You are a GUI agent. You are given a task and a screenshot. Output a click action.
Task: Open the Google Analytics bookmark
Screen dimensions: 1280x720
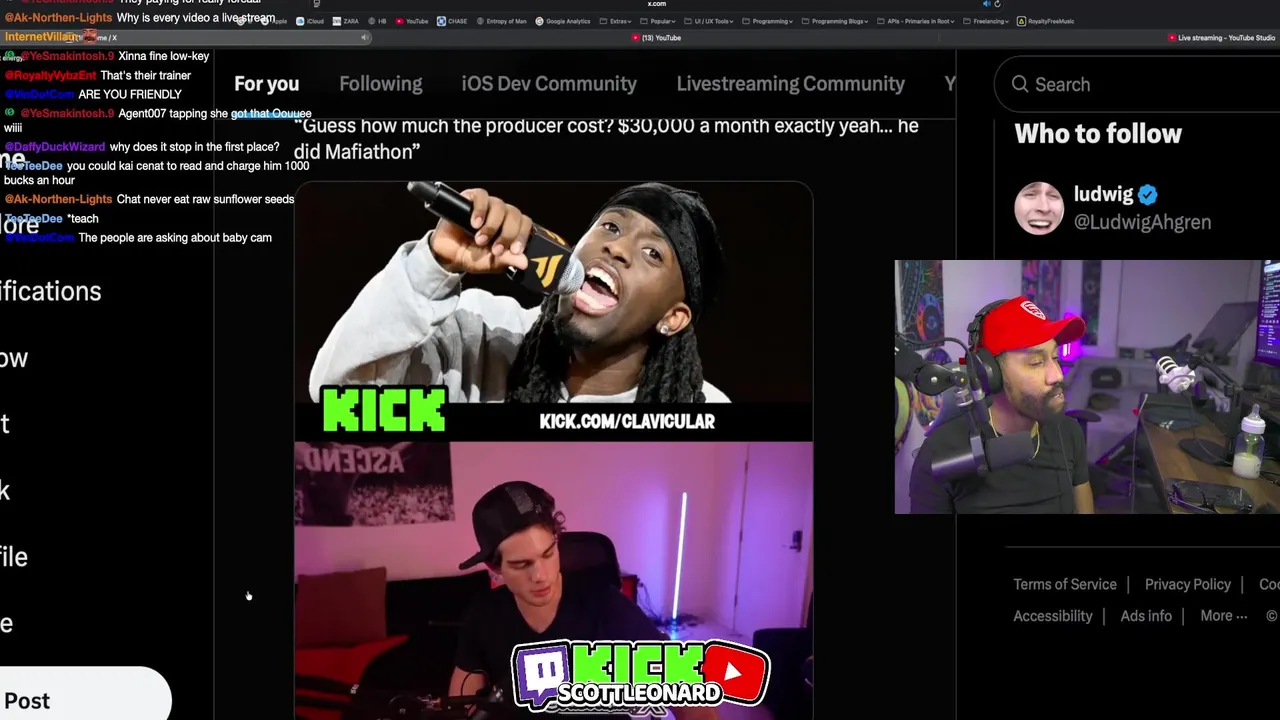(x=563, y=21)
